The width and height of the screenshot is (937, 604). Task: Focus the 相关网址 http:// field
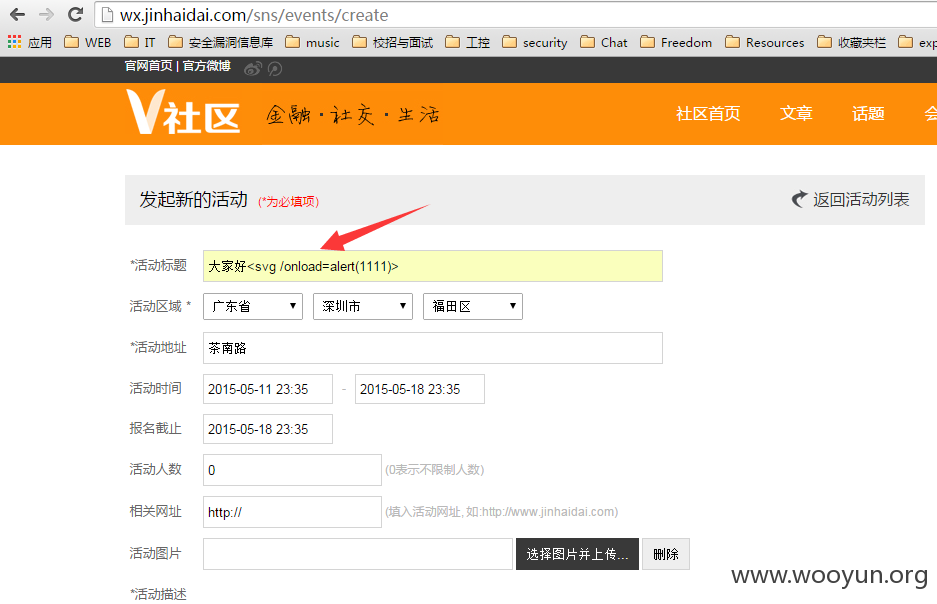pyautogui.click(x=292, y=512)
